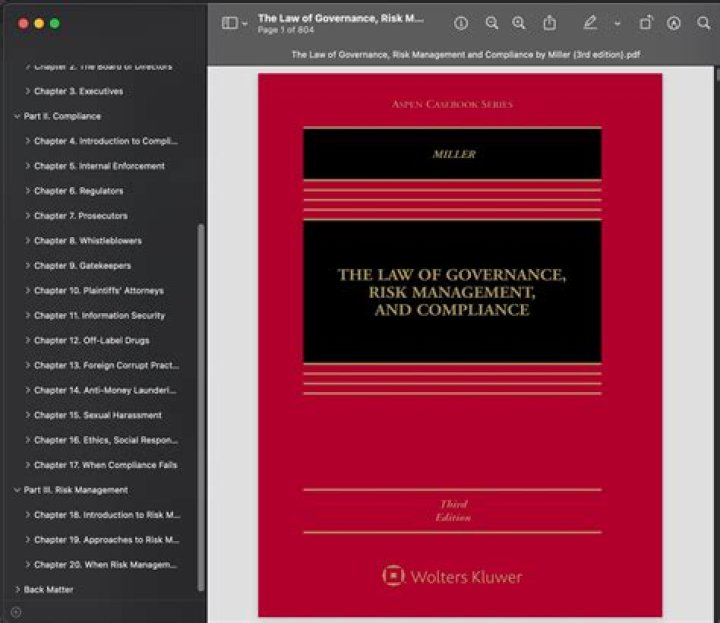Viewport: 720px width, 623px height.
Task: Expand the Back Matter section
Action: (x=17, y=589)
